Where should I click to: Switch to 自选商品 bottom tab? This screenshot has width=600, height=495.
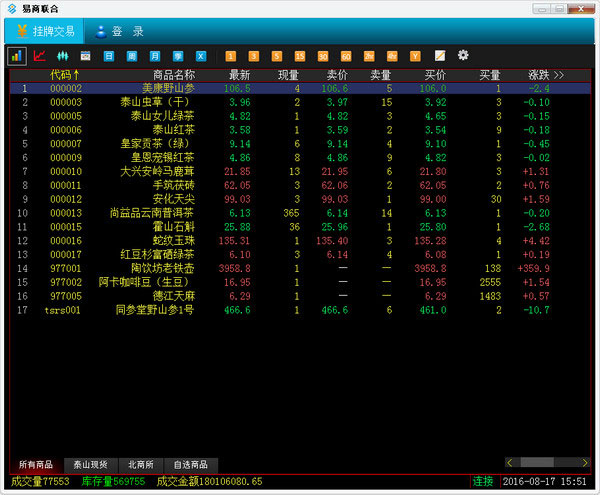(x=191, y=465)
